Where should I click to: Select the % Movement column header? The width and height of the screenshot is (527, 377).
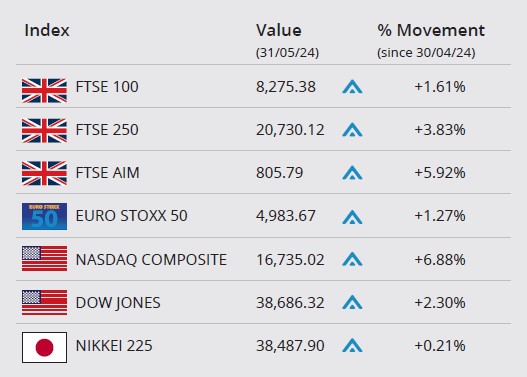[x=431, y=31]
